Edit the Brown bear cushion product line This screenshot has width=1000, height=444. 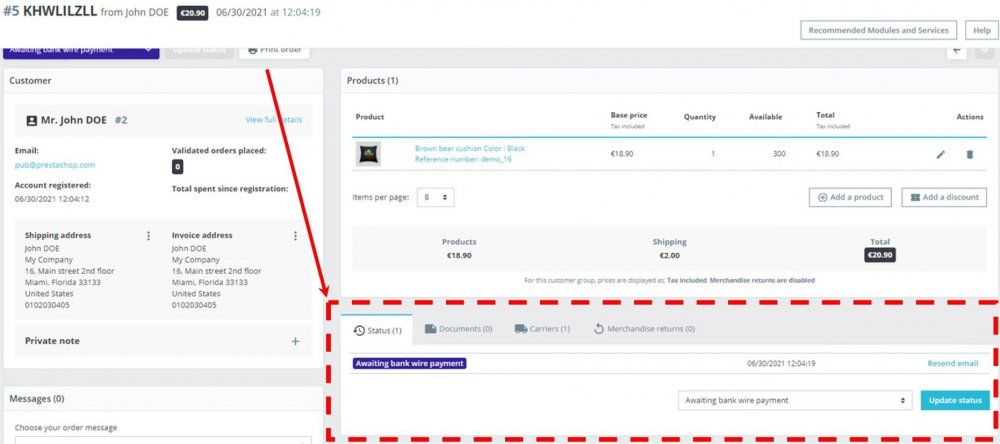coord(941,154)
